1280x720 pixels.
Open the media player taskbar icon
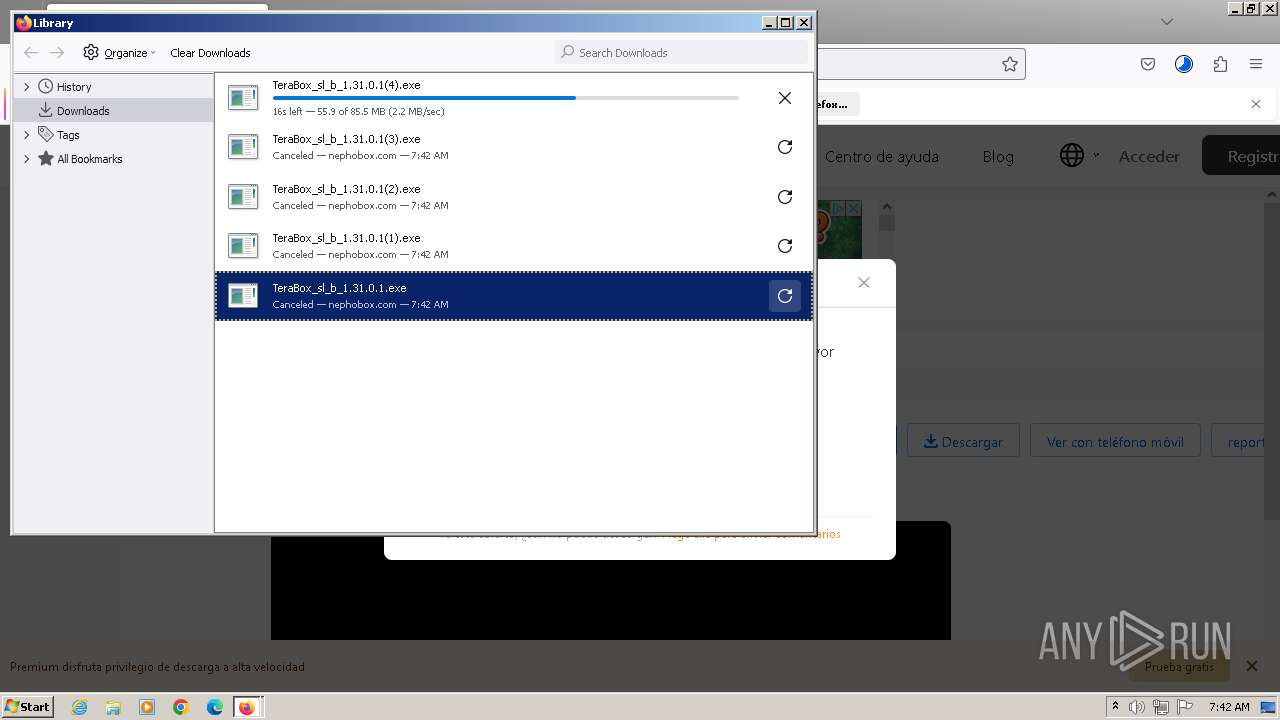click(x=147, y=707)
